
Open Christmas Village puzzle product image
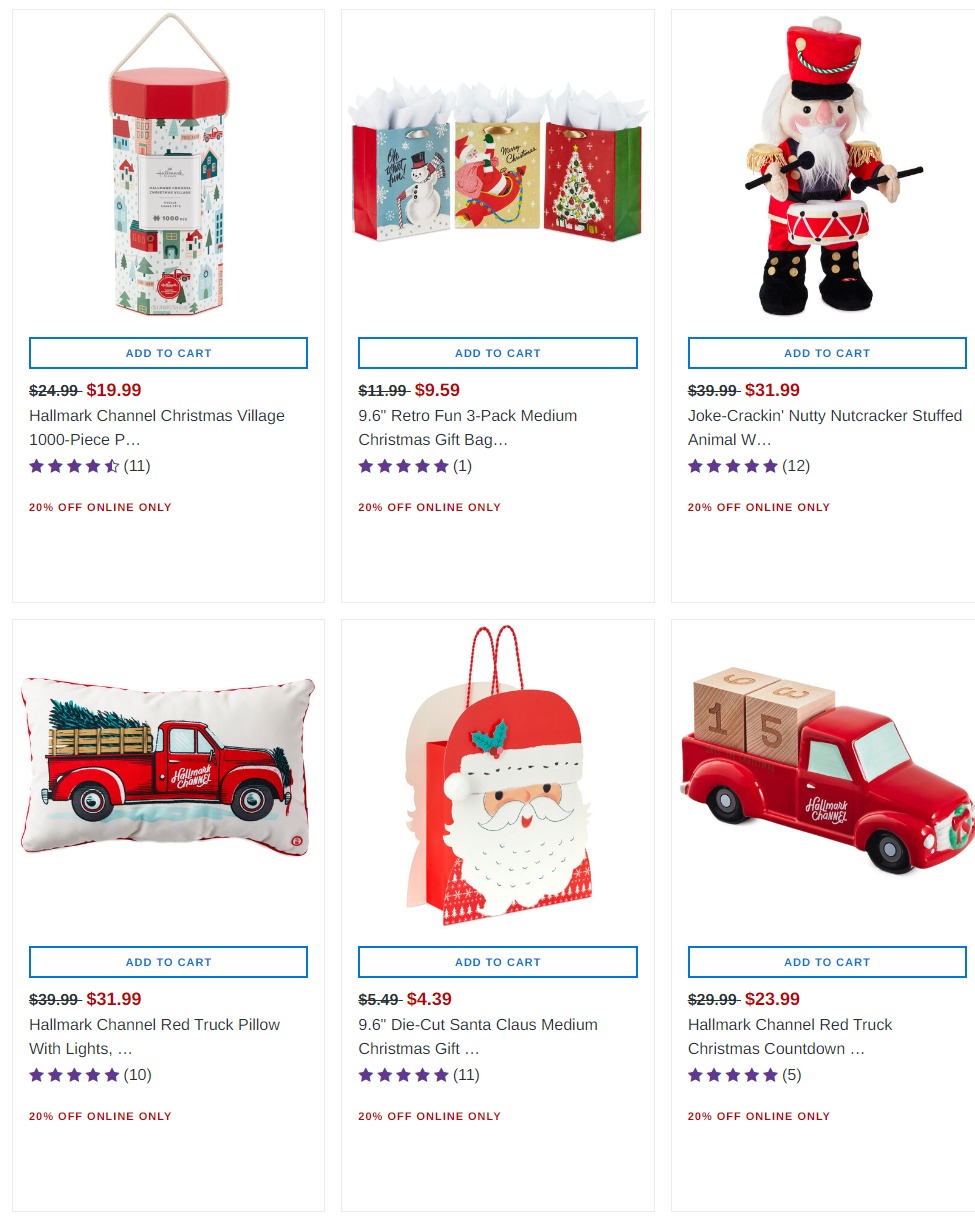[168, 165]
